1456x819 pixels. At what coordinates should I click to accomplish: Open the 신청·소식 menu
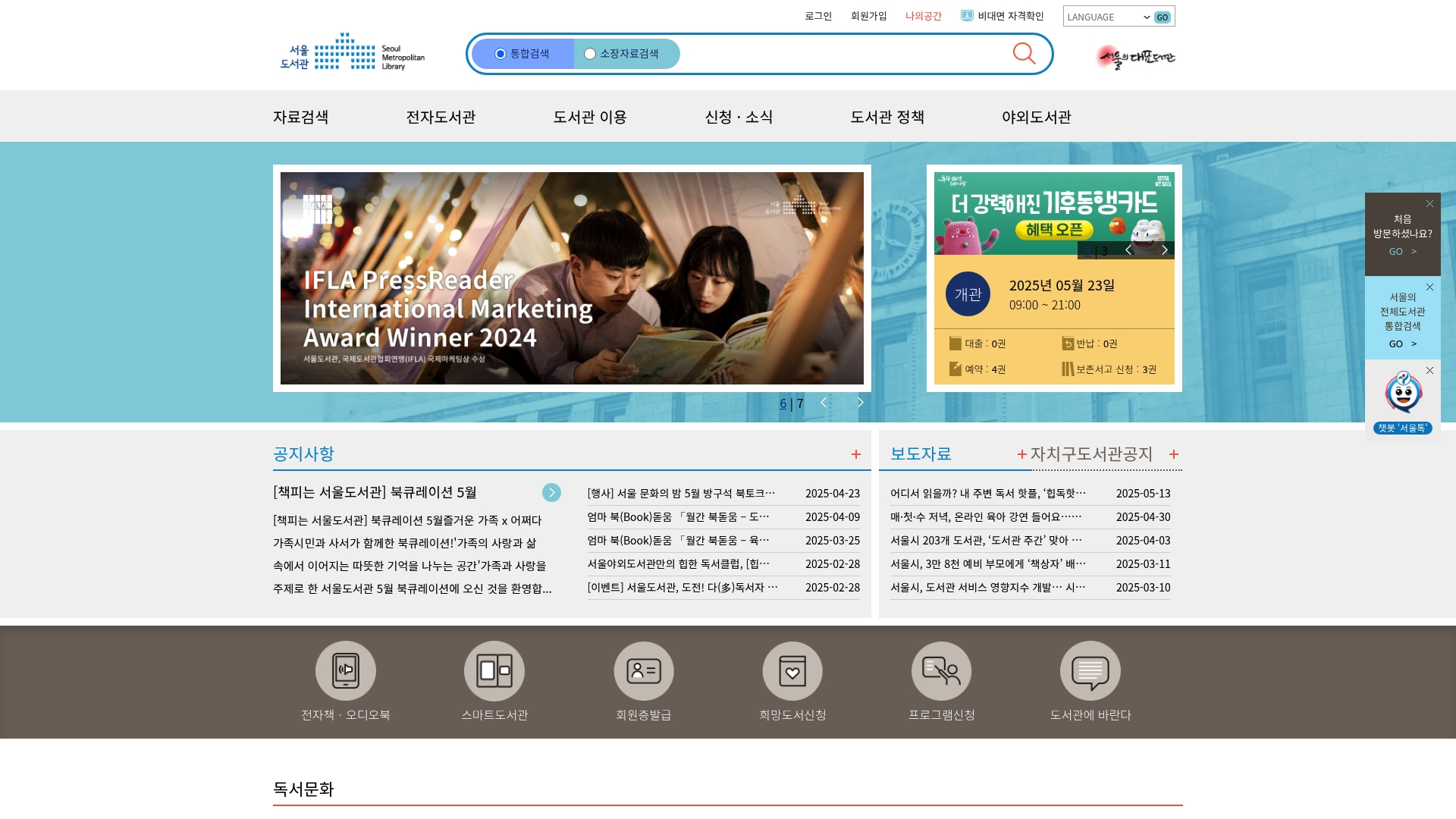click(x=739, y=117)
